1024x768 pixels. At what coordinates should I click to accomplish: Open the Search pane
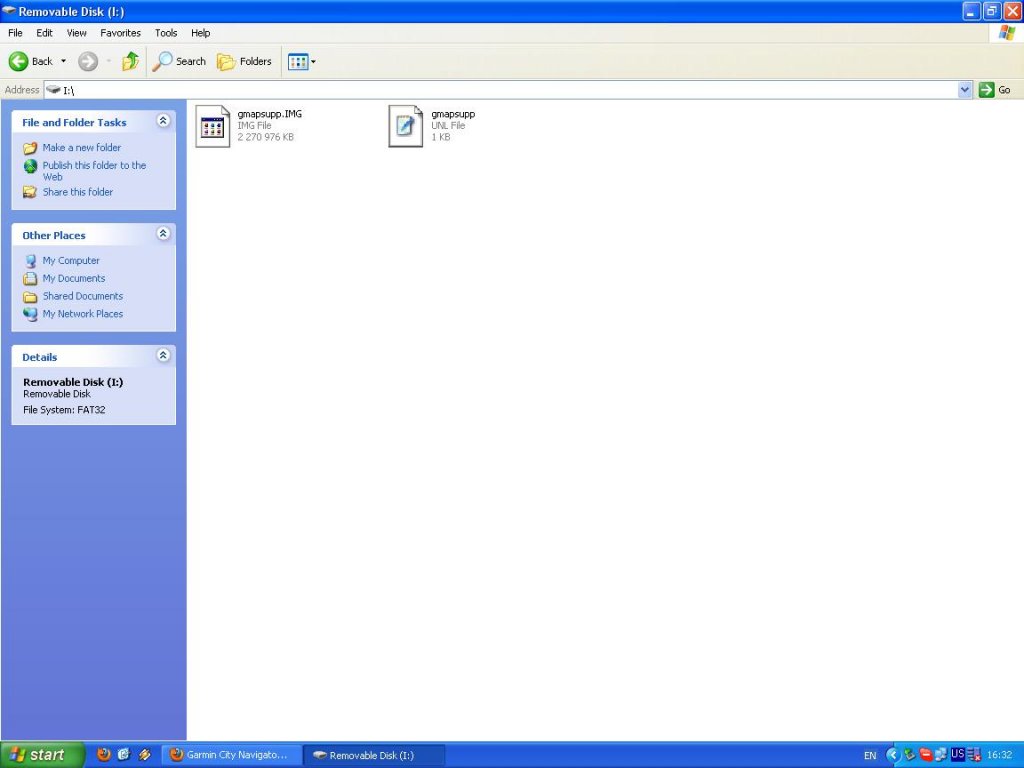point(179,61)
